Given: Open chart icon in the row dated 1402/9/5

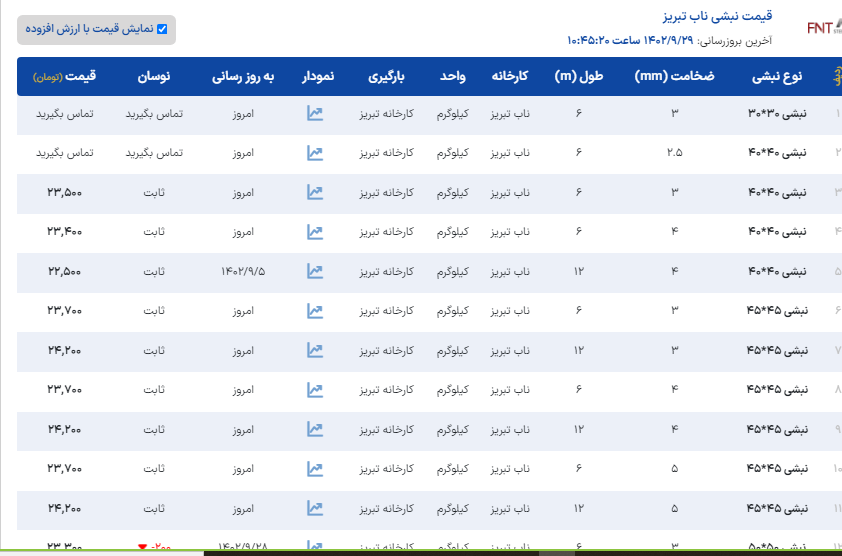Looking at the screenshot, I should (x=315, y=271).
